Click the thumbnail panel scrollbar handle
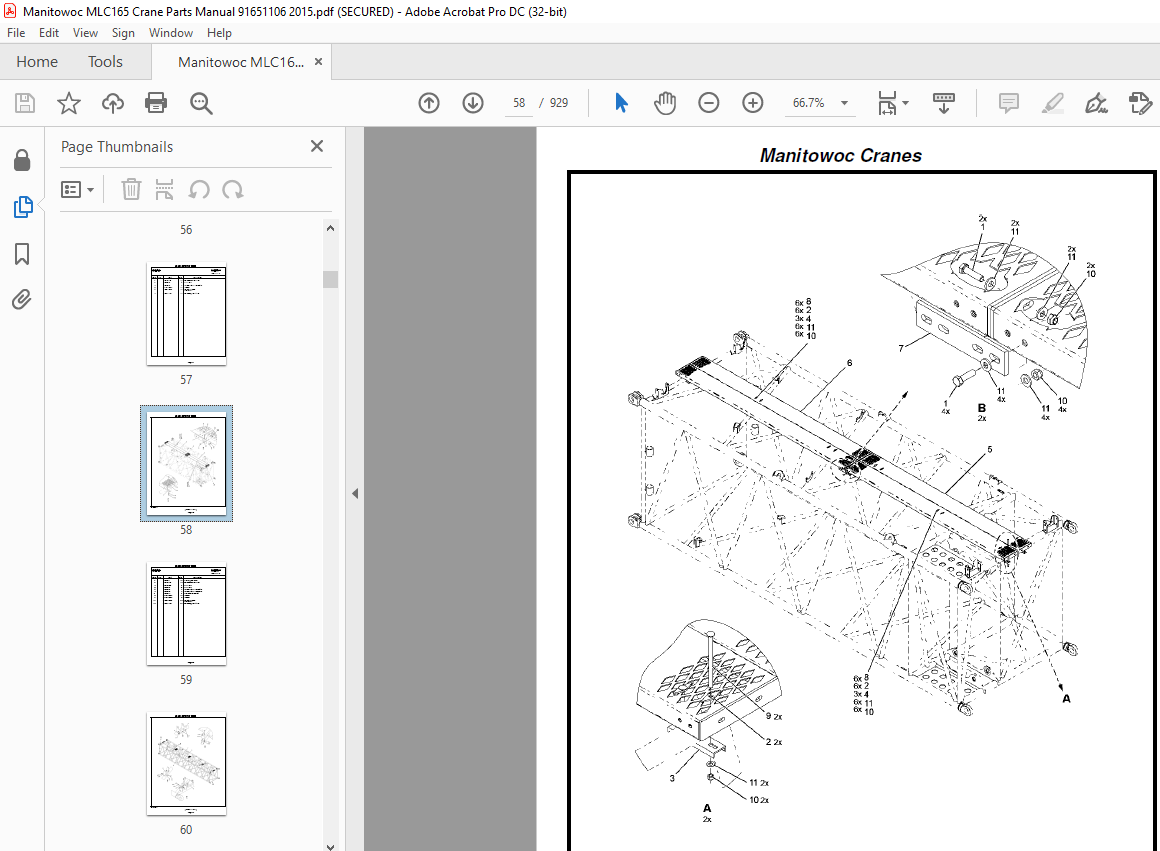Viewport: 1160px width, 851px height. [331, 279]
